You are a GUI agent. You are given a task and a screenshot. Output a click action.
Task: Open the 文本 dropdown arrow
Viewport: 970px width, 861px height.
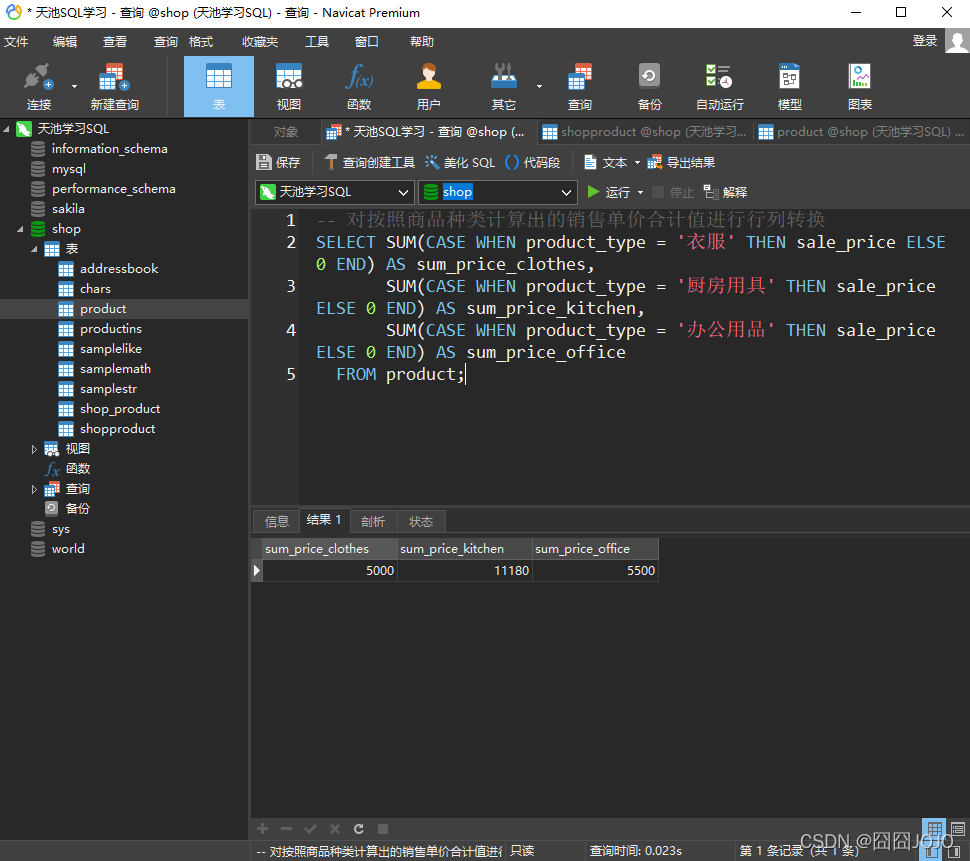[x=638, y=163]
